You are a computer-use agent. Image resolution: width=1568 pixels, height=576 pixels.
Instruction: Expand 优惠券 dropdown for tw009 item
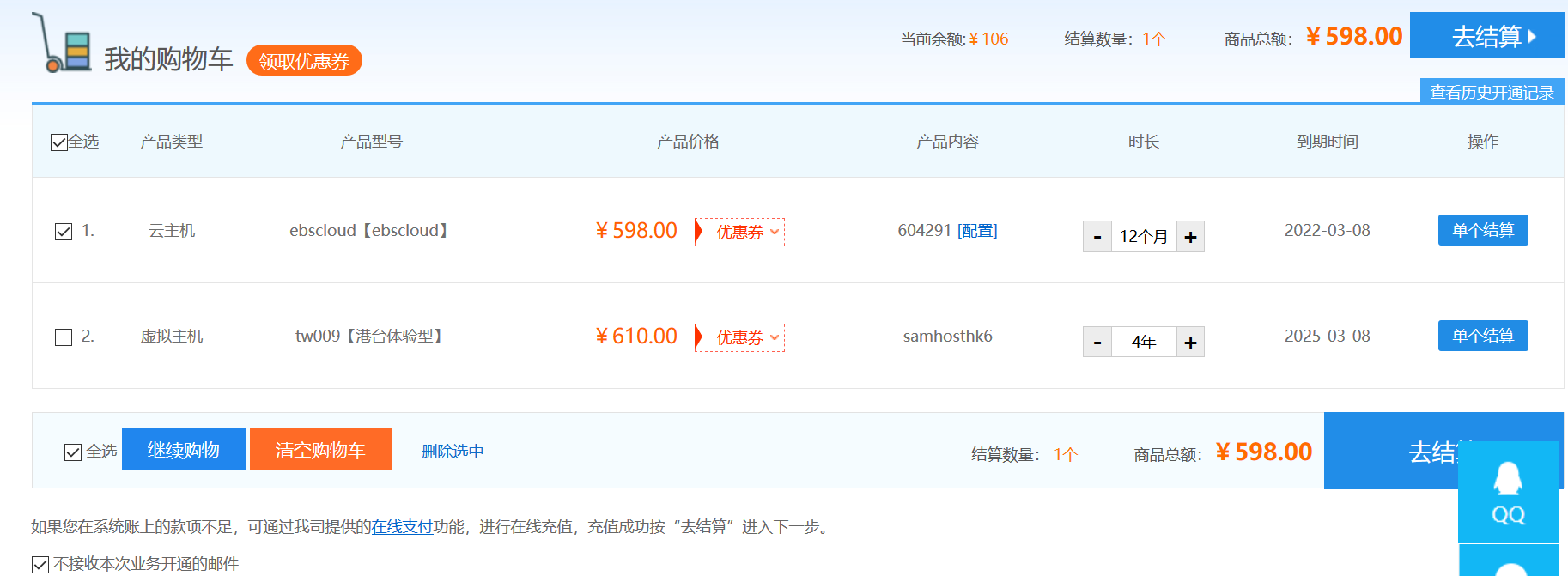click(x=740, y=338)
